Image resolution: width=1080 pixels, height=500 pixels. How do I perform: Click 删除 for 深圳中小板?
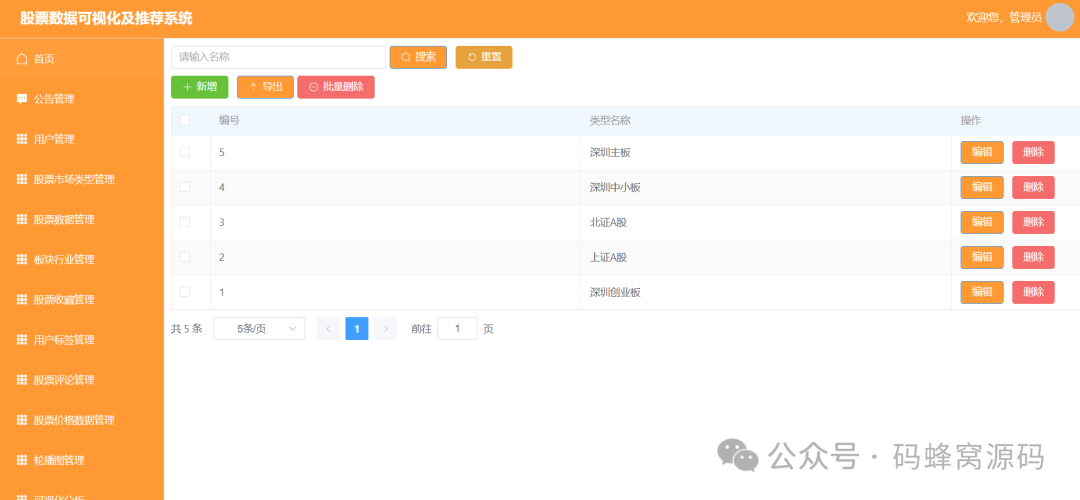point(1033,187)
